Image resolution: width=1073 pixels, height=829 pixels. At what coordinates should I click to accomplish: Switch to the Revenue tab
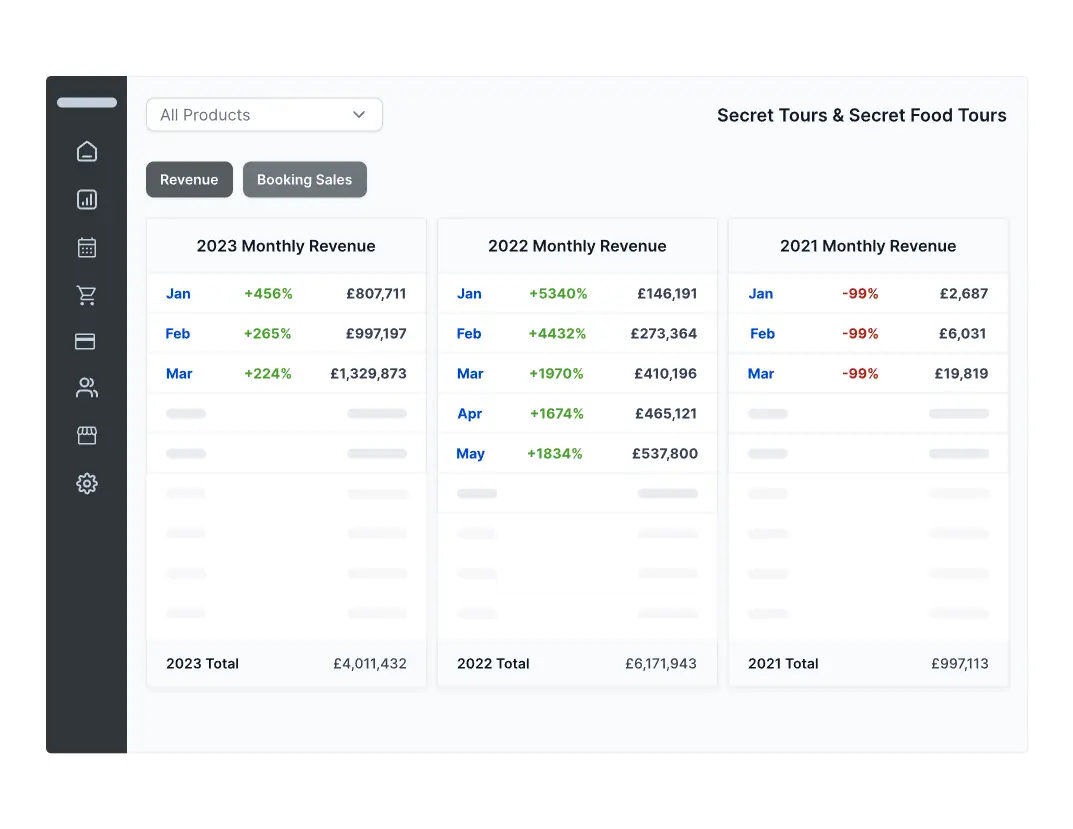tap(190, 179)
